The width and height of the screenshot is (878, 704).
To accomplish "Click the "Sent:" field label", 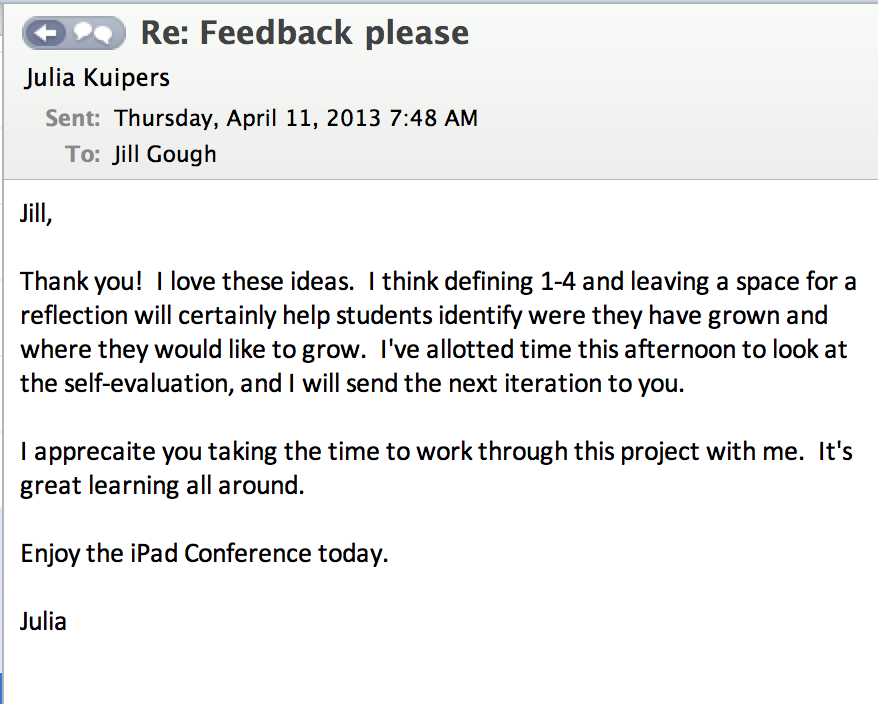I will [x=73, y=118].
